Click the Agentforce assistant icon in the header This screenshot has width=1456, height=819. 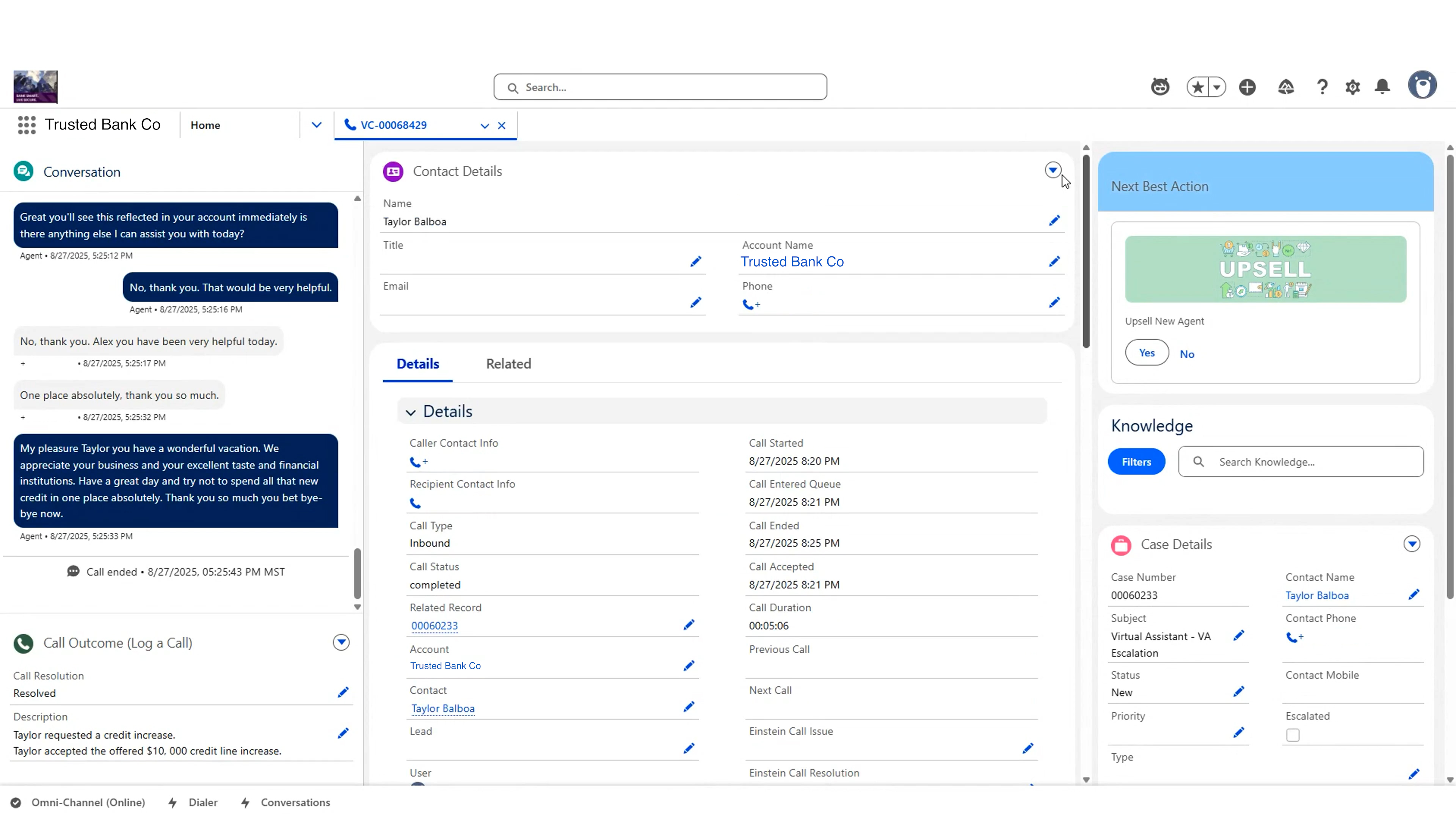tap(1160, 86)
